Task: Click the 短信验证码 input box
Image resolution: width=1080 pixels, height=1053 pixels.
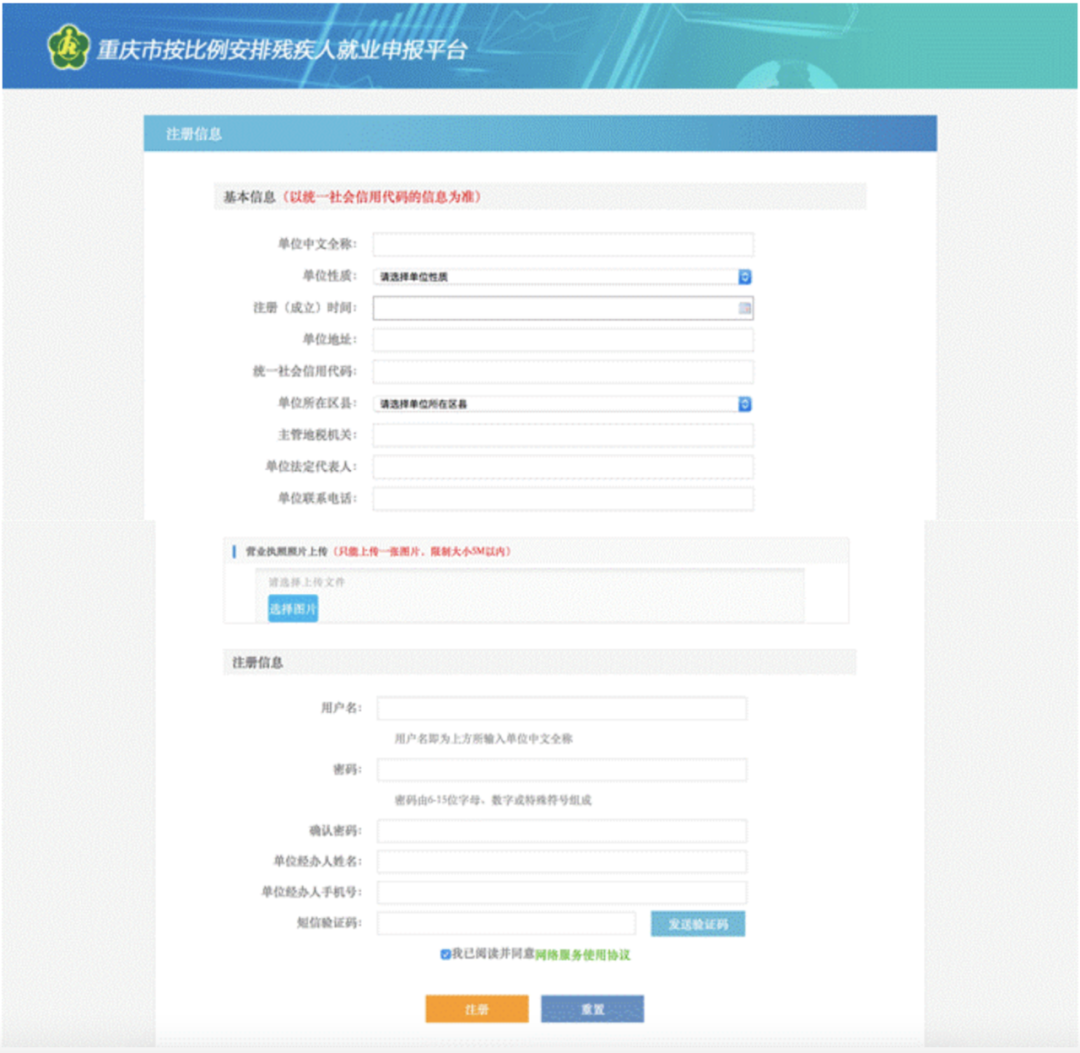Action: [506, 924]
